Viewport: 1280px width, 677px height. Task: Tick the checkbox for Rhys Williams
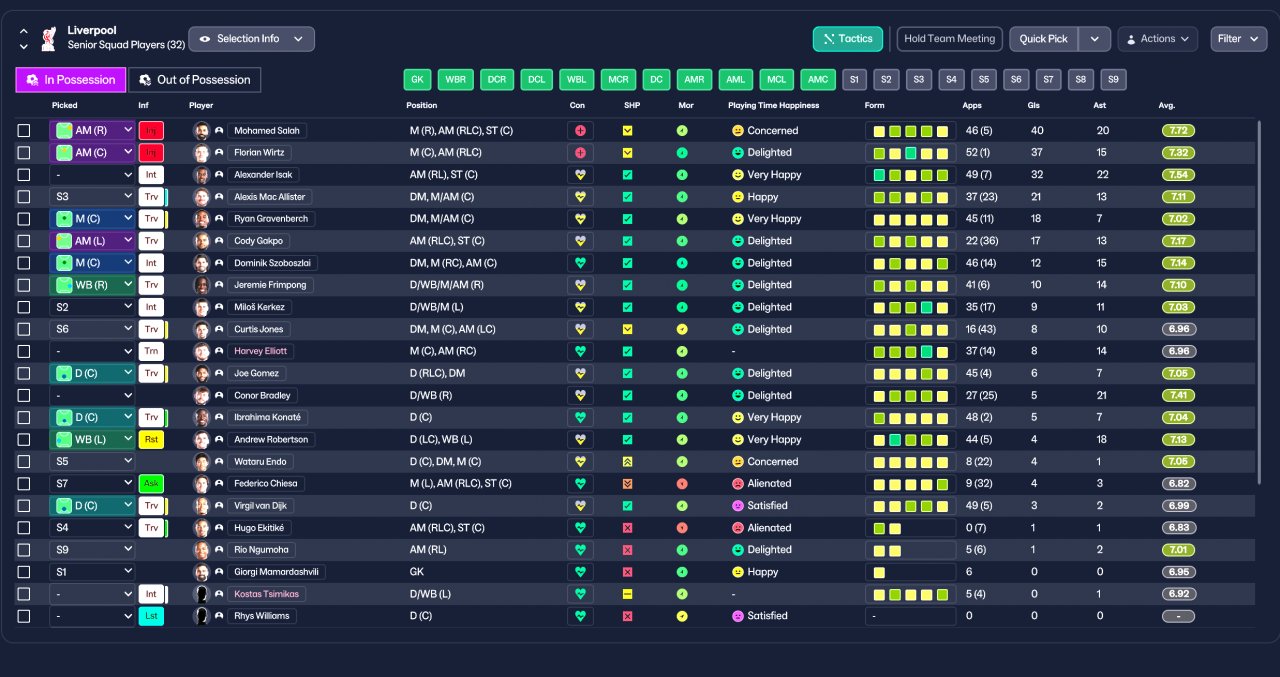point(24,615)
